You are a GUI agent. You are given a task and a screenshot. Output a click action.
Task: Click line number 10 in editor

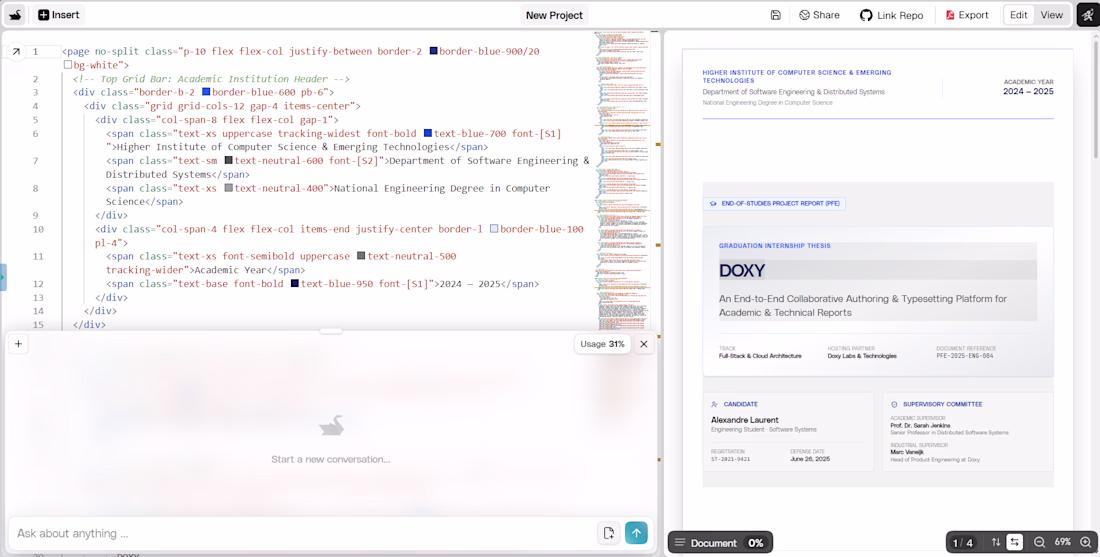pos(38,229)
